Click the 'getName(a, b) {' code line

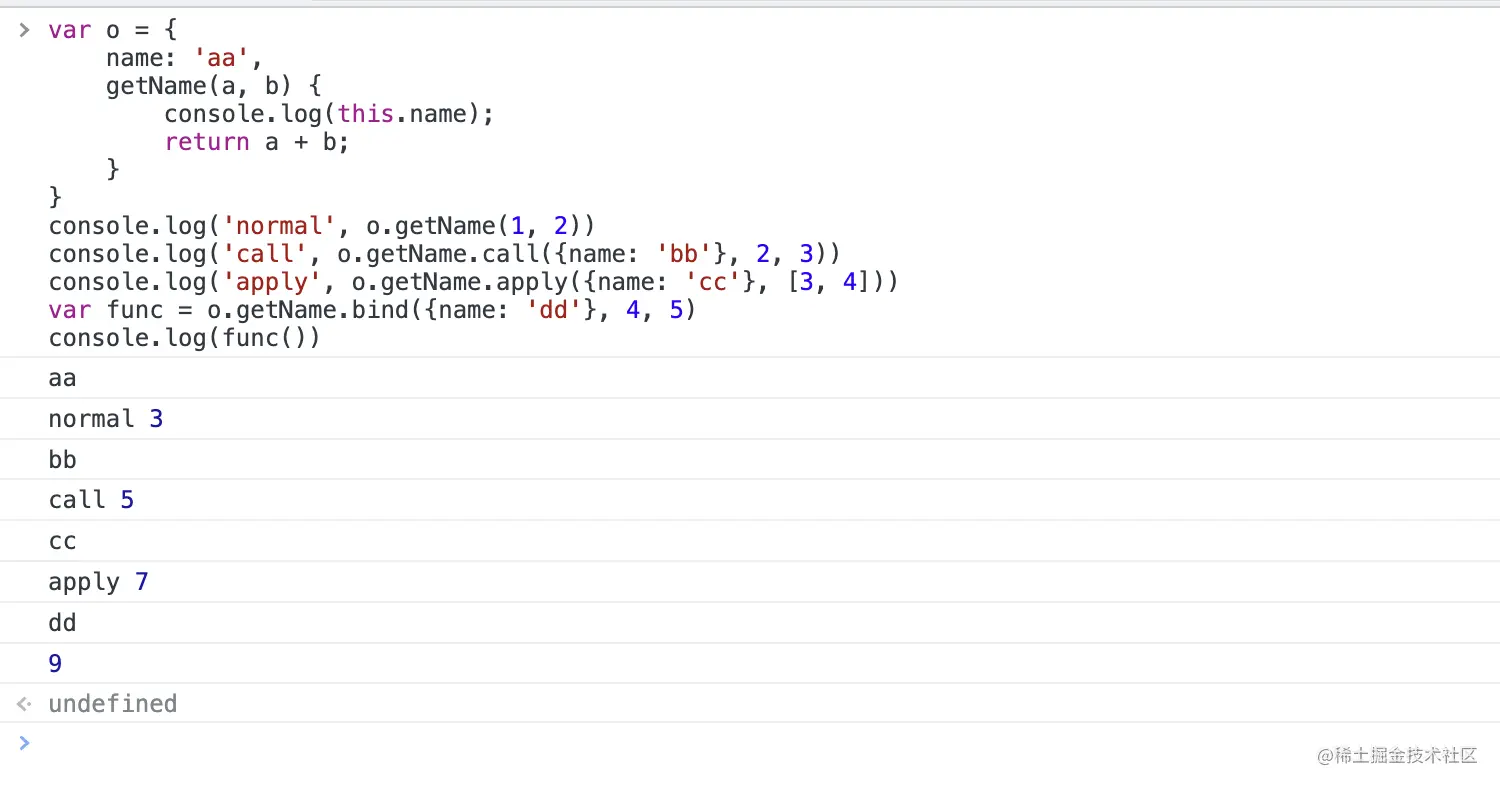(x=214, y=86)
